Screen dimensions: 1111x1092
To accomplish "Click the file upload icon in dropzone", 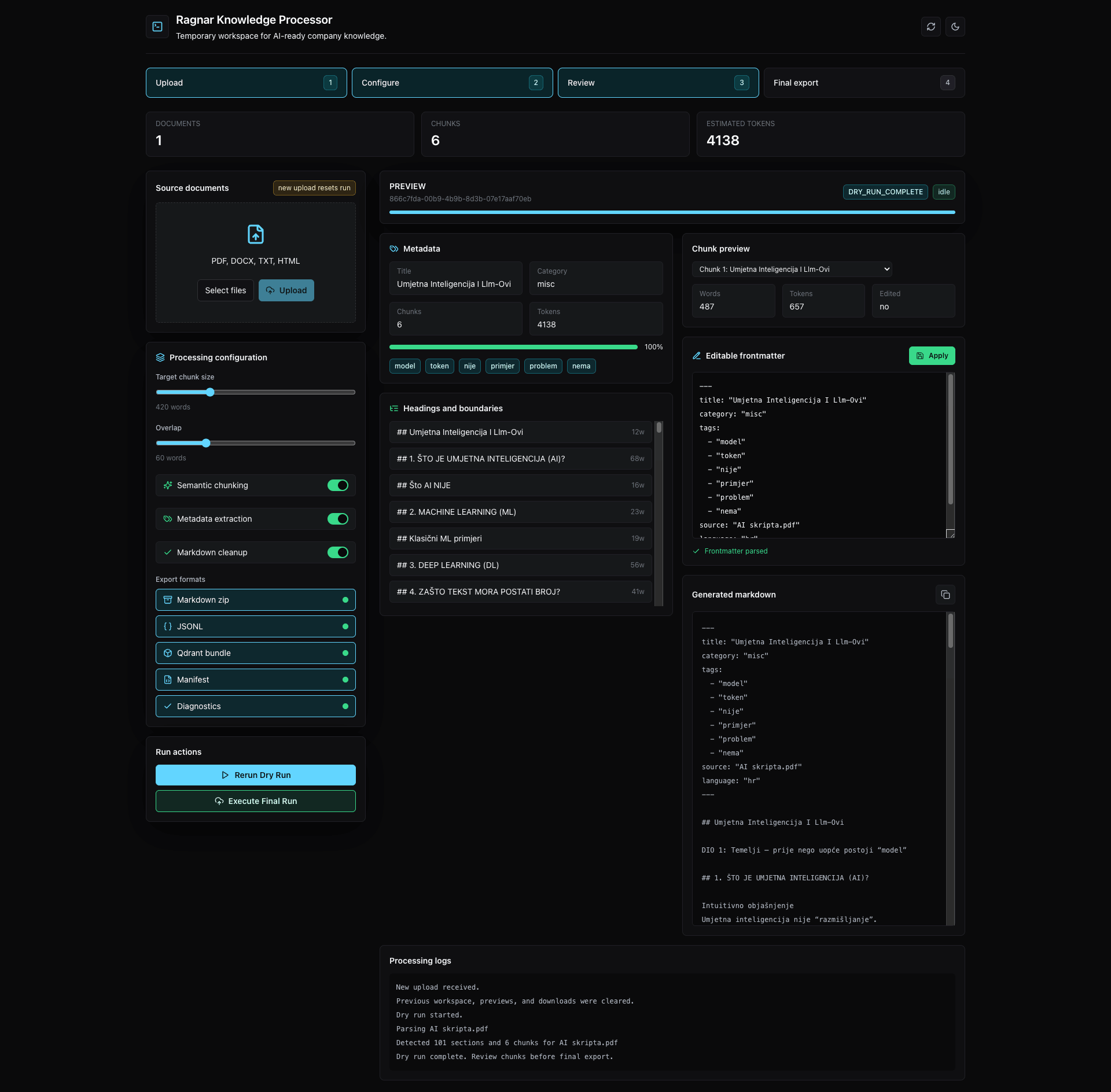I will [256, 234].
